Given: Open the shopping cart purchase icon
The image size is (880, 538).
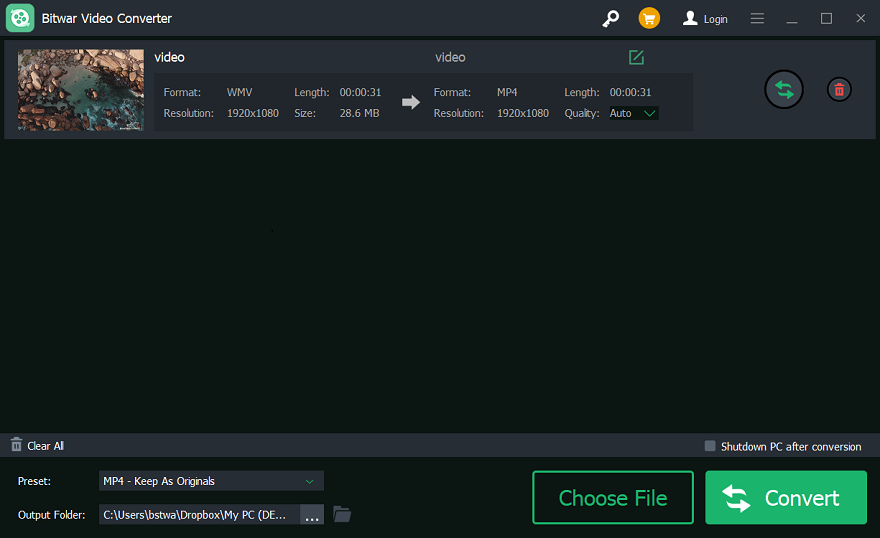Looking at the screenshot, I should tap(649, 19).
